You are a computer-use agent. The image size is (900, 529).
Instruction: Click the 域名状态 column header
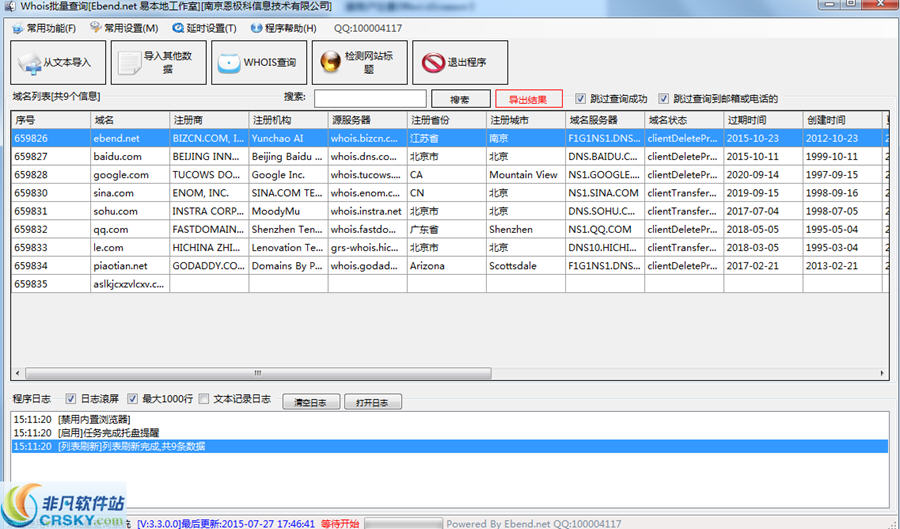(x=684, y=120)
